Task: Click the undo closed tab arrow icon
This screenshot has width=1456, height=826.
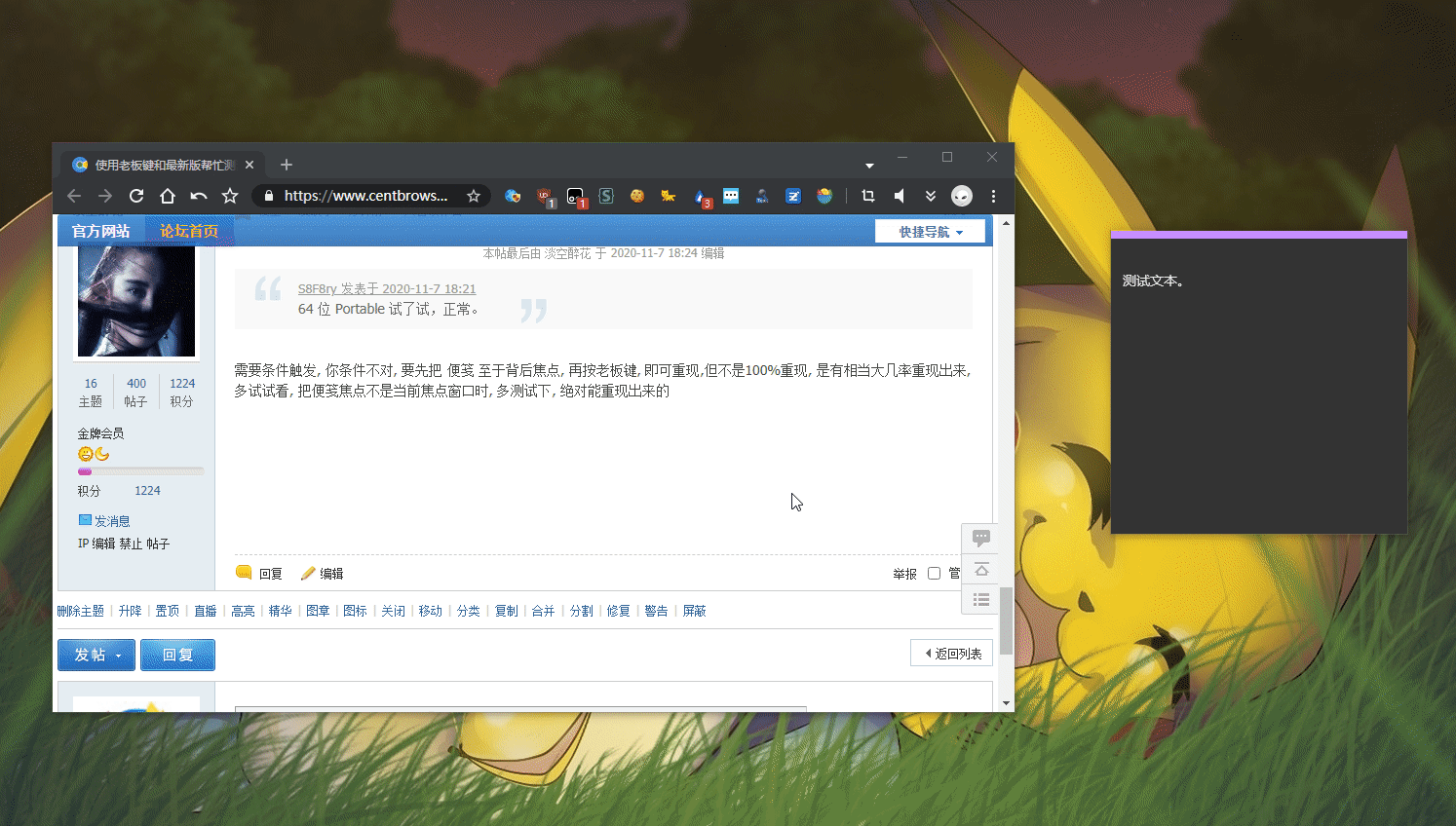Action: click(199, 196)
